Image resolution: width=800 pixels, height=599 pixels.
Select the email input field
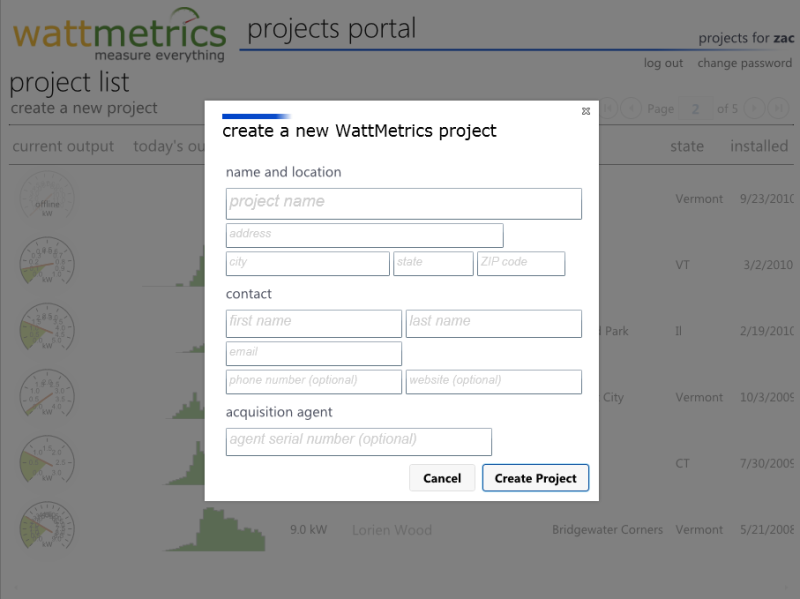tap(314, 353)
